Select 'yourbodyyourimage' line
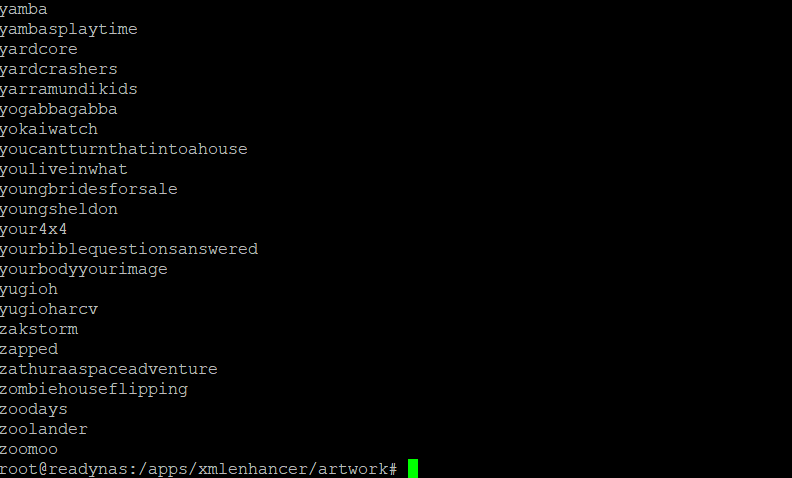 tap(83, 269)
